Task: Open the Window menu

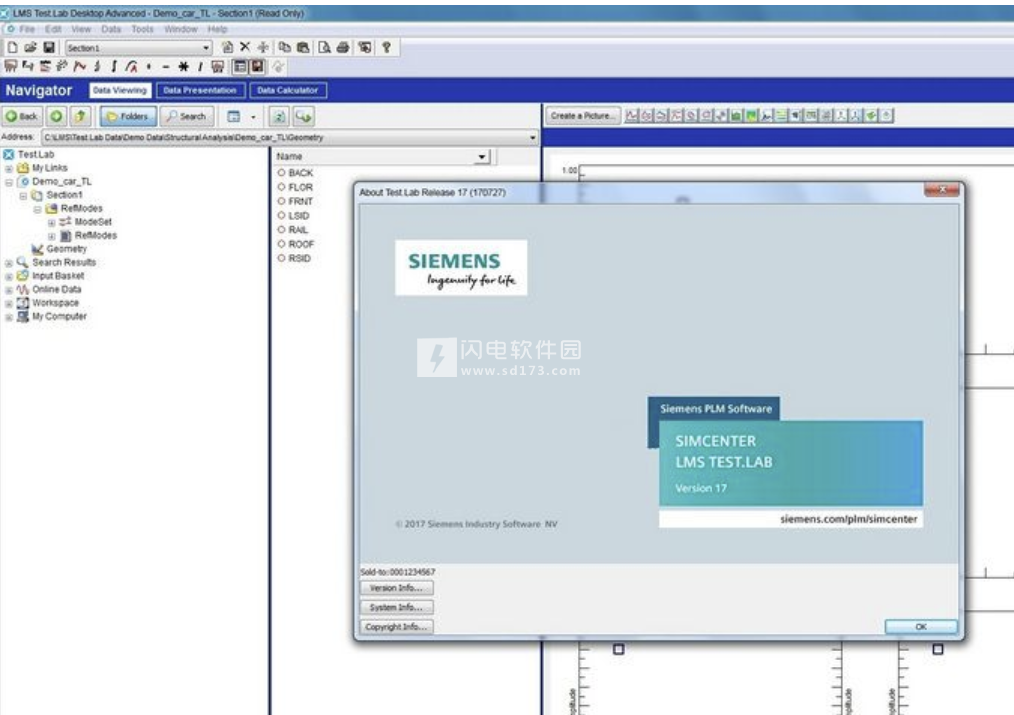Action: click(180, 29)
